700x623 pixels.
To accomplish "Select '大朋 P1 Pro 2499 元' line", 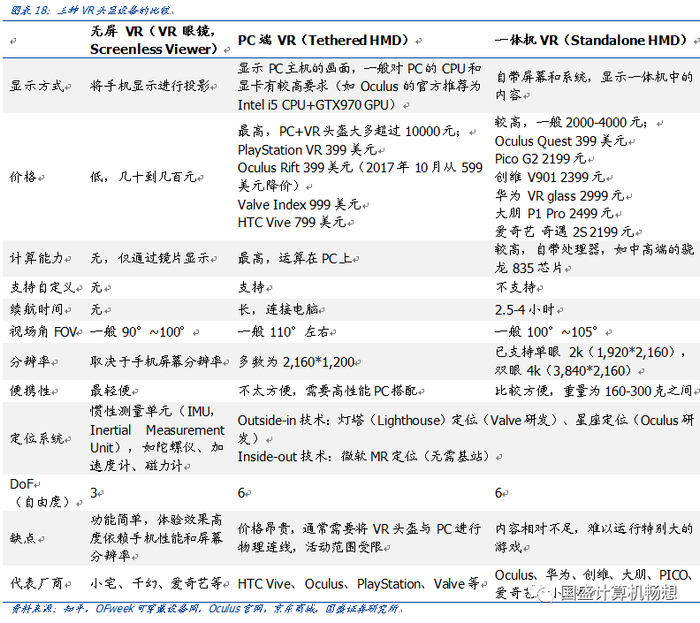I will pos(554,213).
